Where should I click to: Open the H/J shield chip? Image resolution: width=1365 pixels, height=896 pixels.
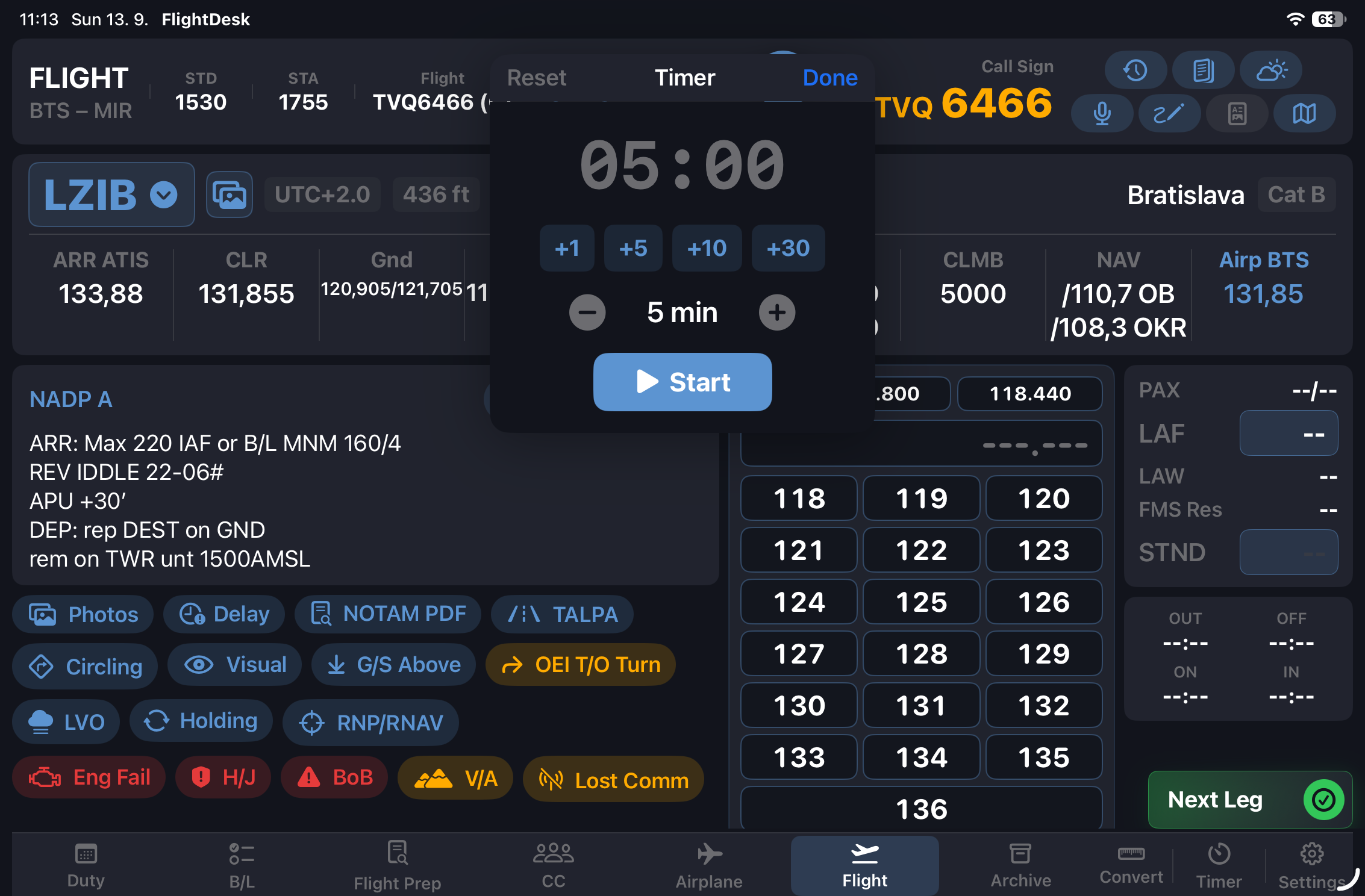tap(223, 777)
